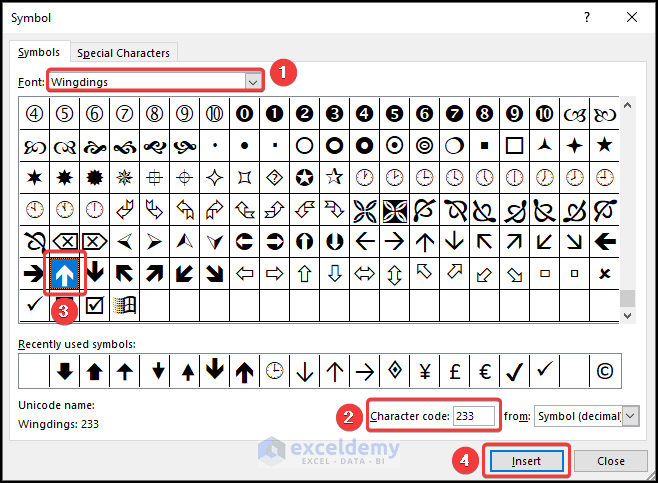658x483 pixels.
Task: Close the Symbol dialog with X
Action: (x=632, y=17)
